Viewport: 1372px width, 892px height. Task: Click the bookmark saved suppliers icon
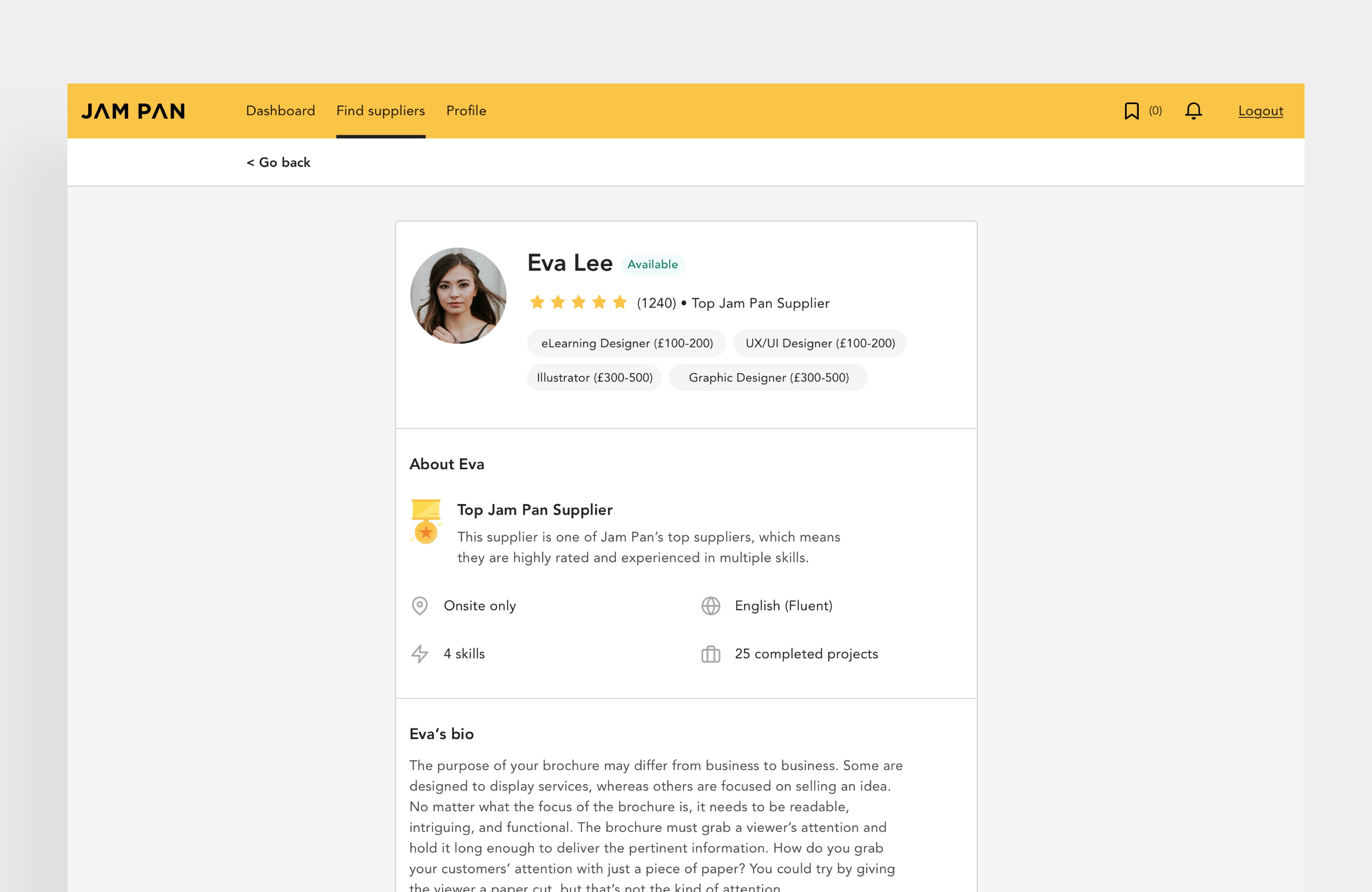click(1131, 111)
